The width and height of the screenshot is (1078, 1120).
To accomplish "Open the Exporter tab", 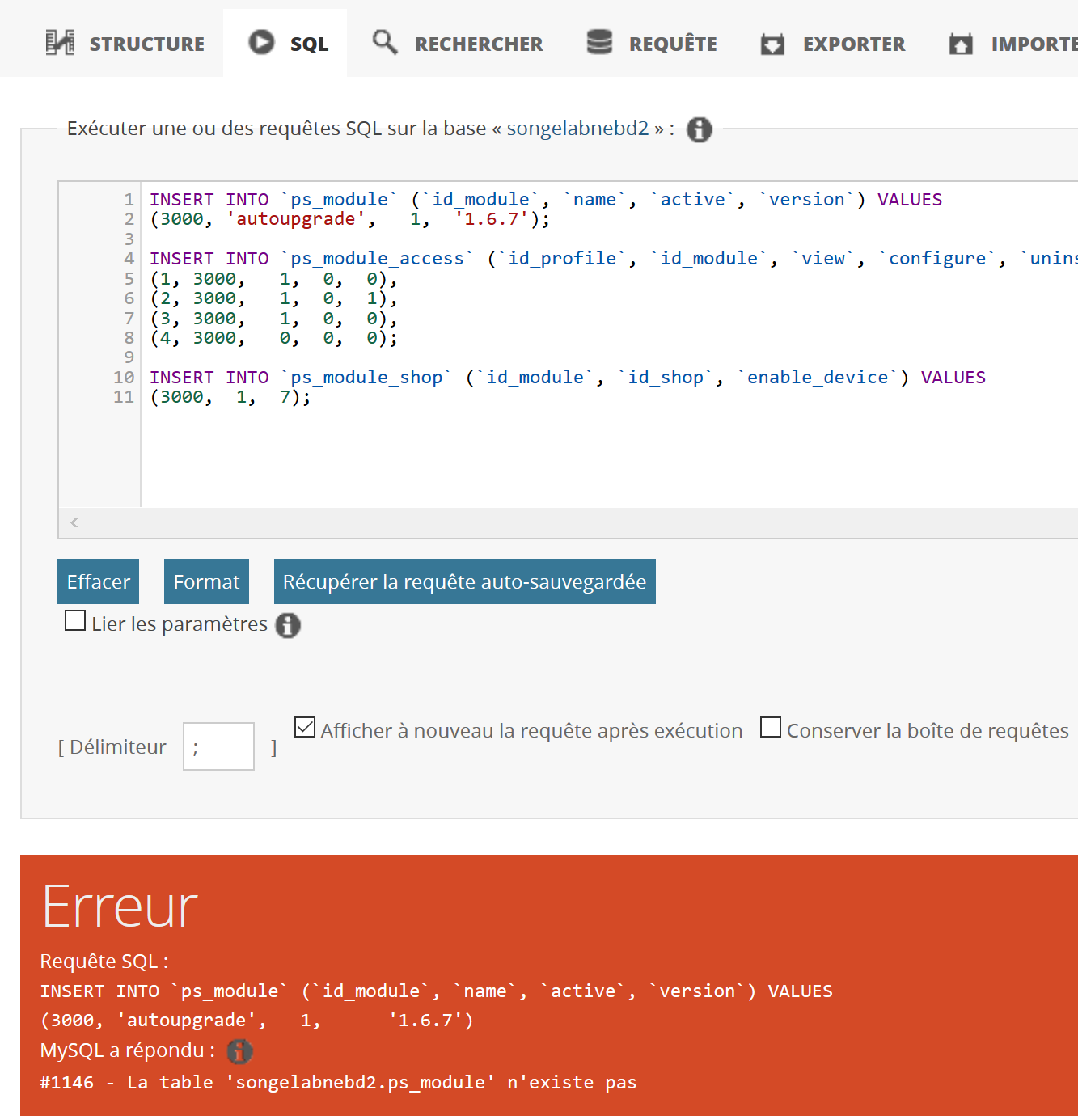I will point(833,44).
